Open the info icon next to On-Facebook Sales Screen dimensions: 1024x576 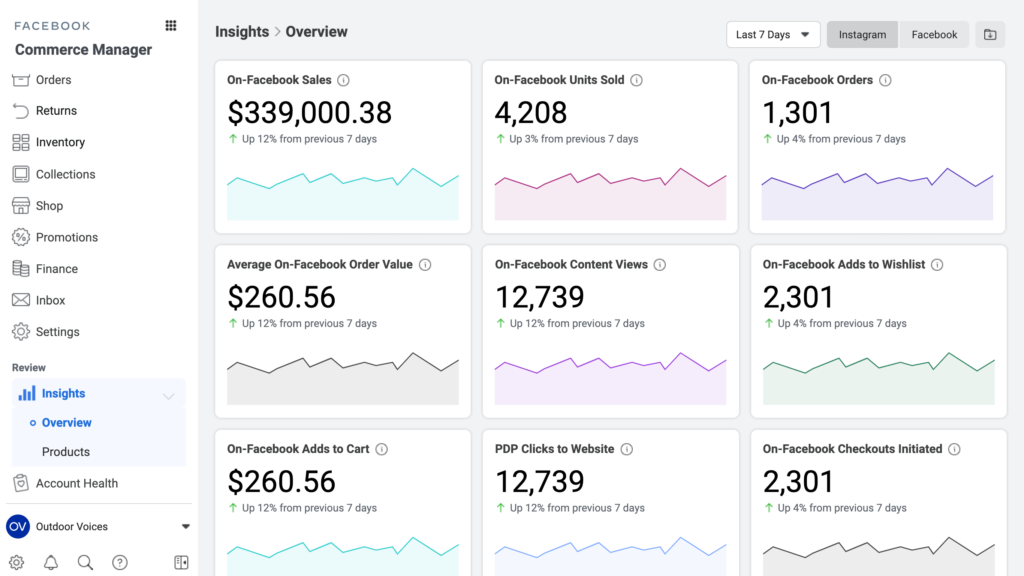point(344,80)
